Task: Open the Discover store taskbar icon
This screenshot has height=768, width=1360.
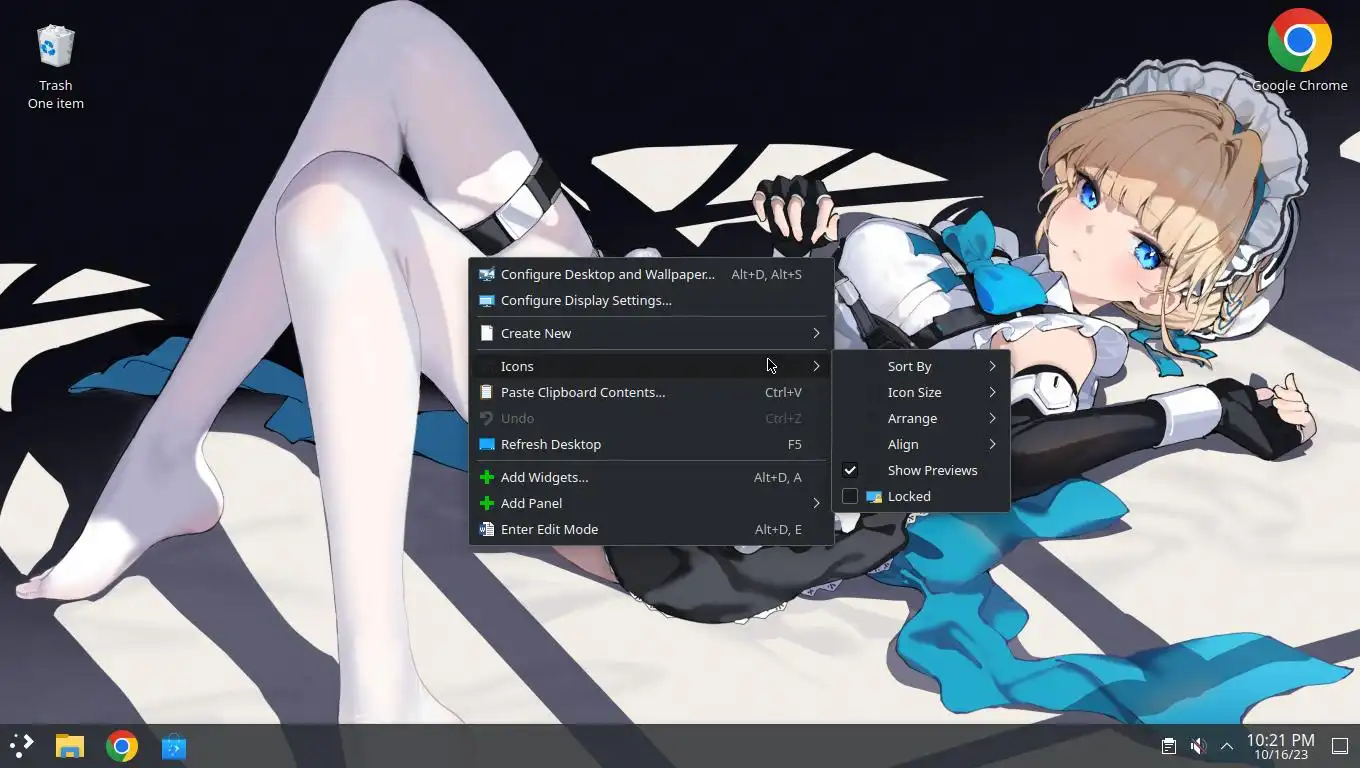Action: coord(174,746)
